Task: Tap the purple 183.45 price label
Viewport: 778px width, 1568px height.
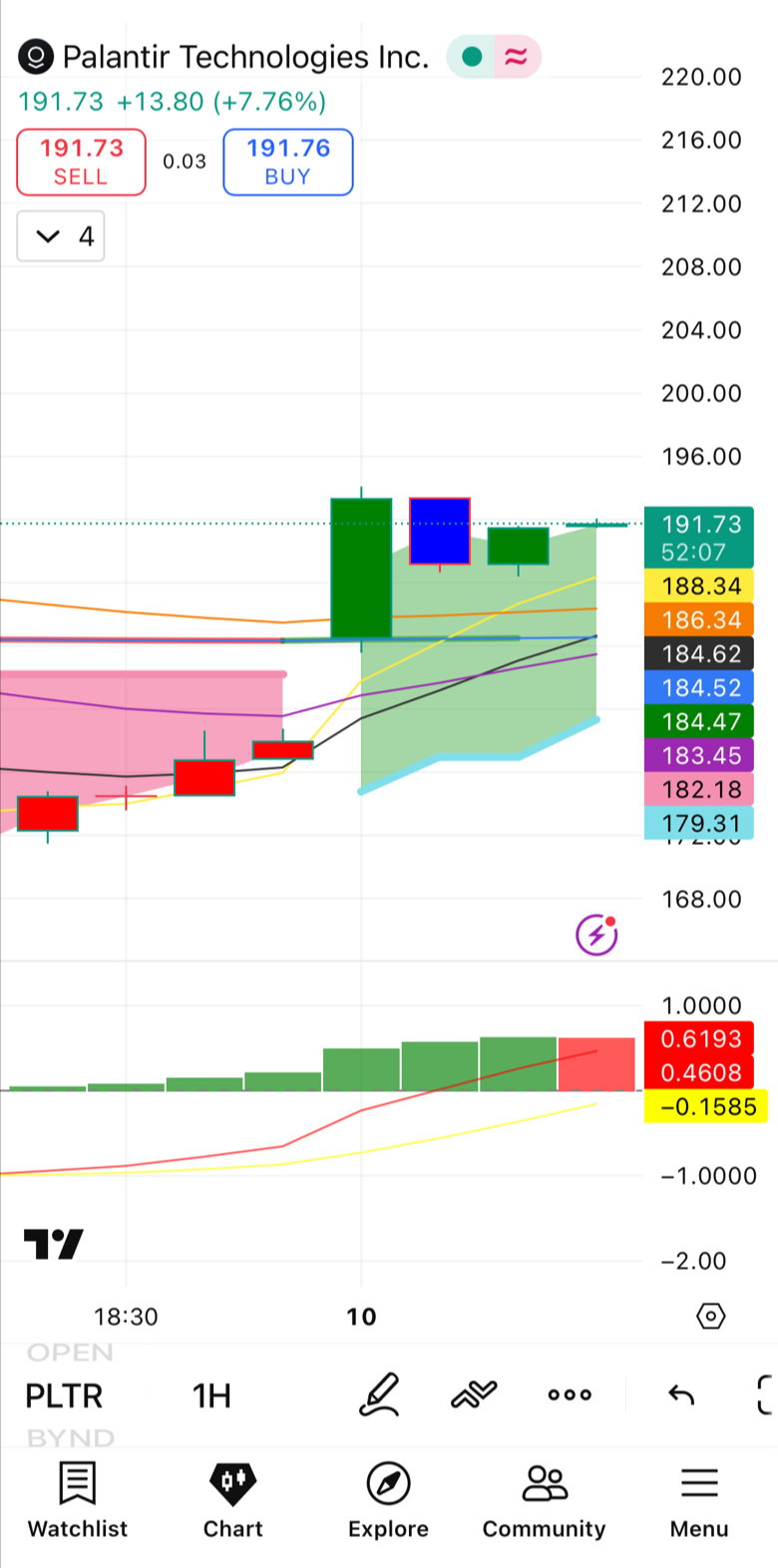Action: tap(699, 755)
